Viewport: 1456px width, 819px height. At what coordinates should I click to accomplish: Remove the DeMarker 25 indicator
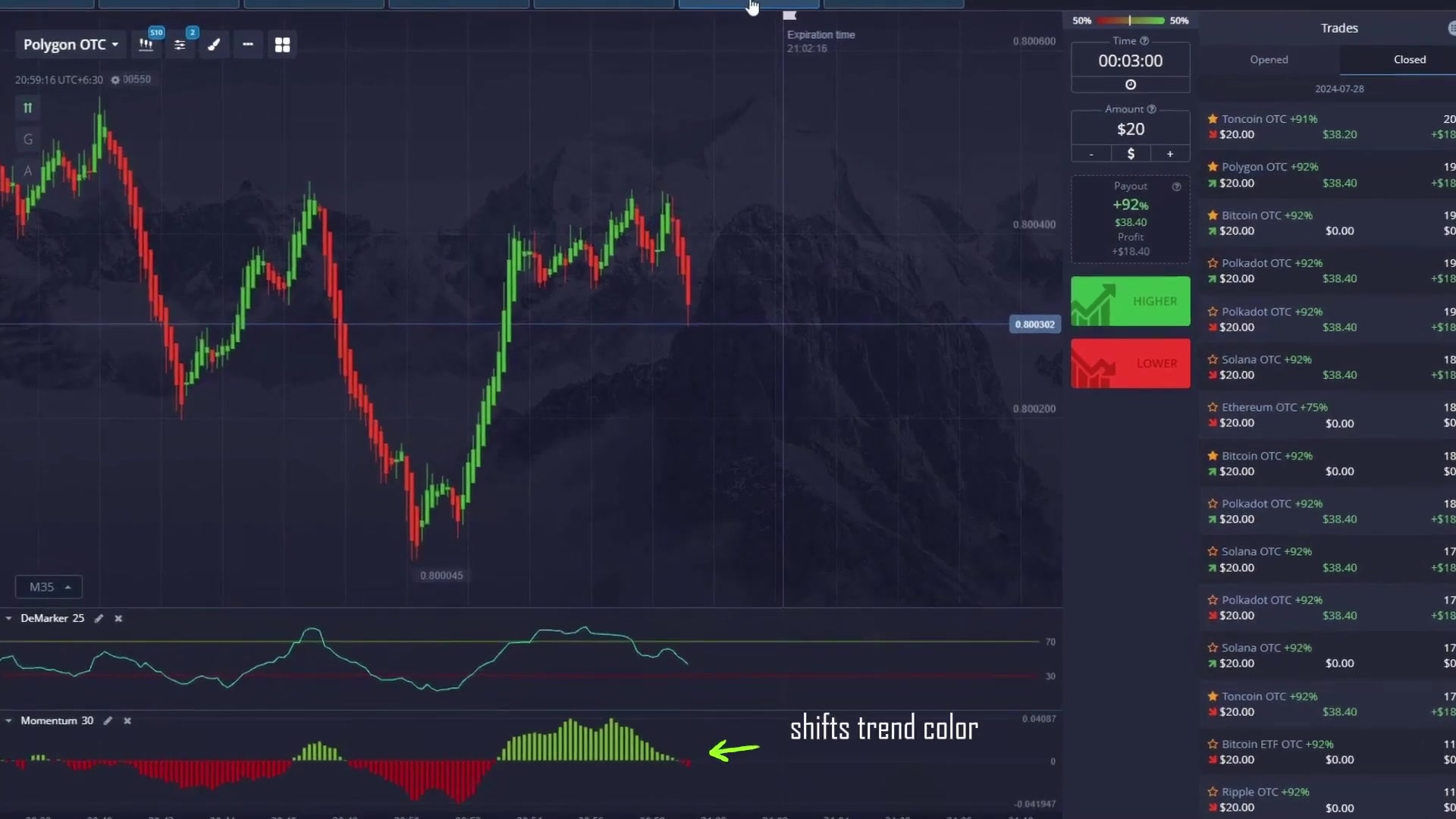(118, 619)
